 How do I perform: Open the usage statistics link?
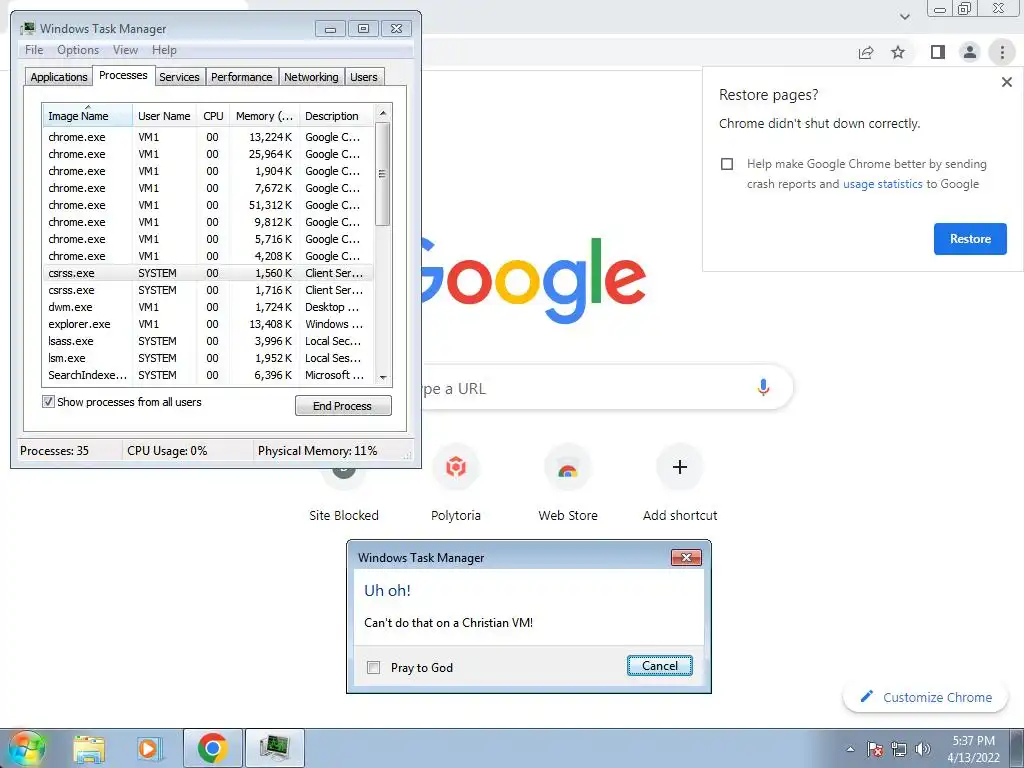click(x=882, y=184)
